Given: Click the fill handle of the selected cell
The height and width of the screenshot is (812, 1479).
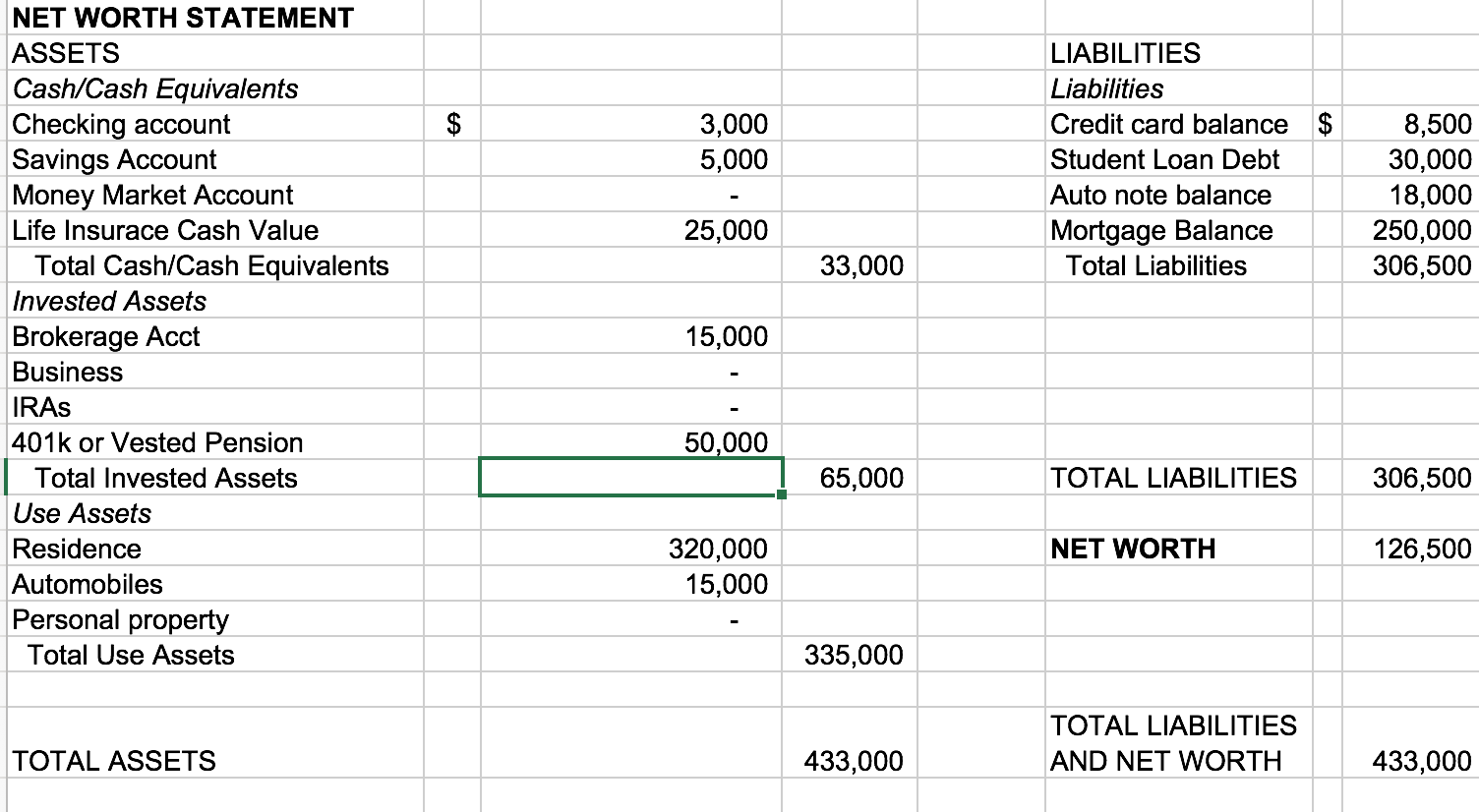Looking at the screenshot, I should (x=779, y=495).
